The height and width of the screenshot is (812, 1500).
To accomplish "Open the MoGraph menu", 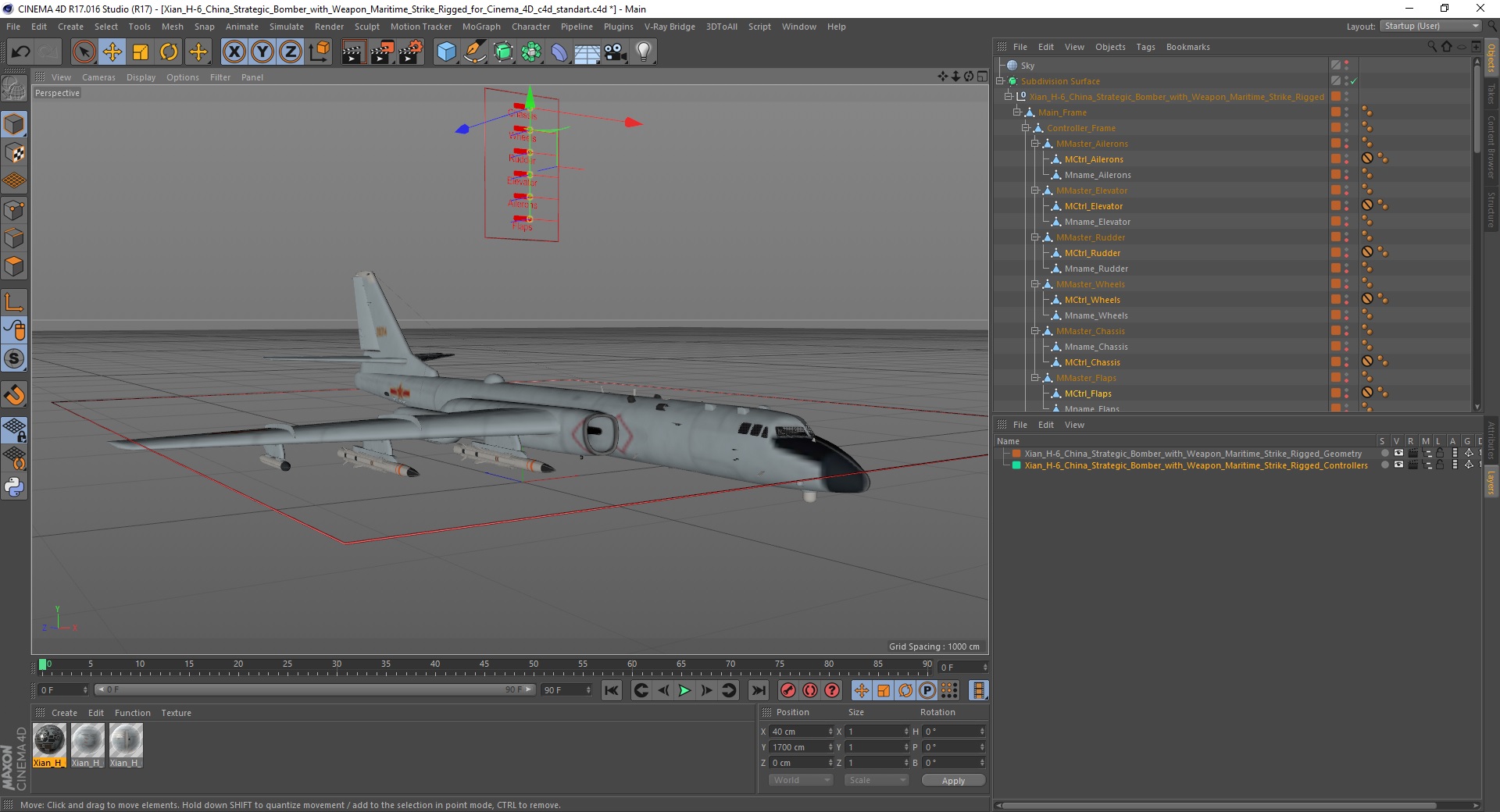I will (x=481, y=27).
